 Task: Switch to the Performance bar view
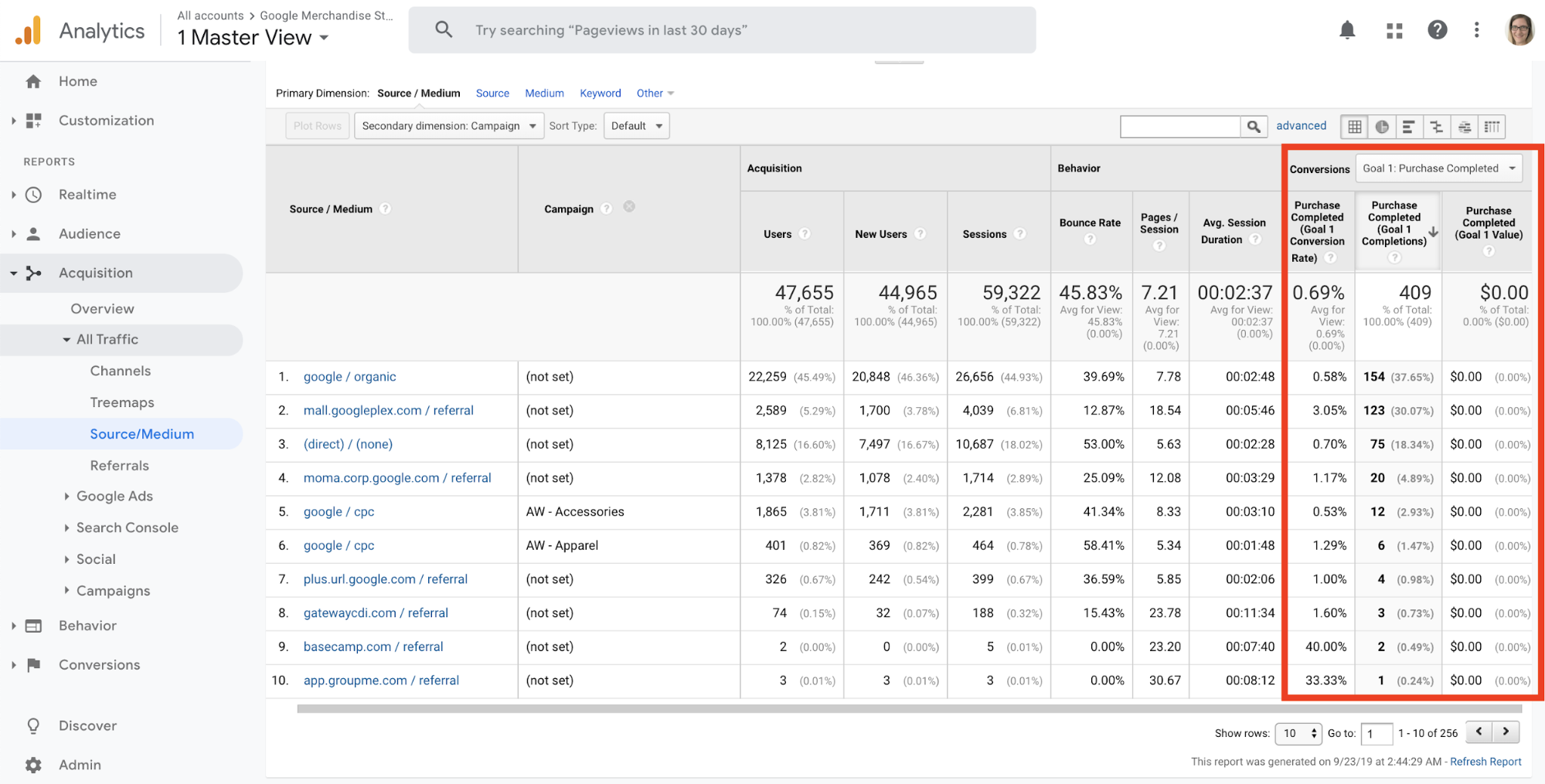pyautogui.click(x=1409, y=127)
